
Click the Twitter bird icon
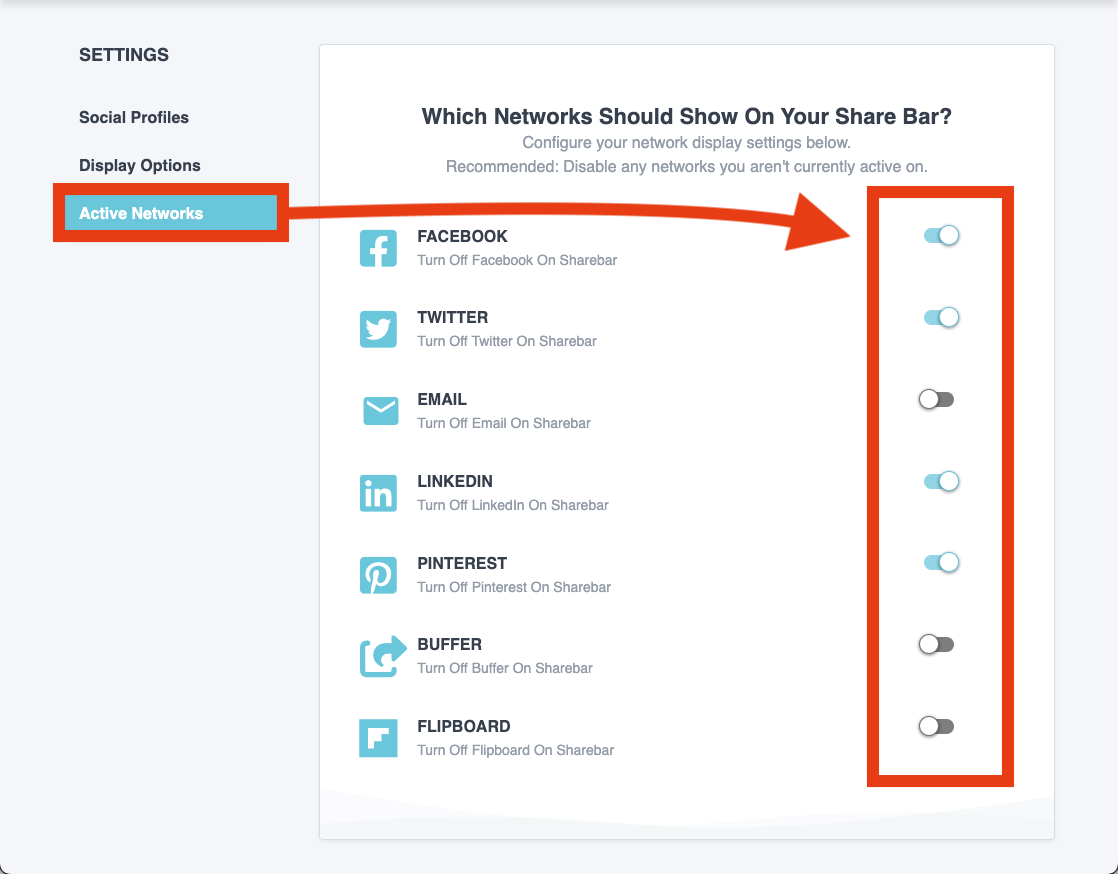(379, 329)
